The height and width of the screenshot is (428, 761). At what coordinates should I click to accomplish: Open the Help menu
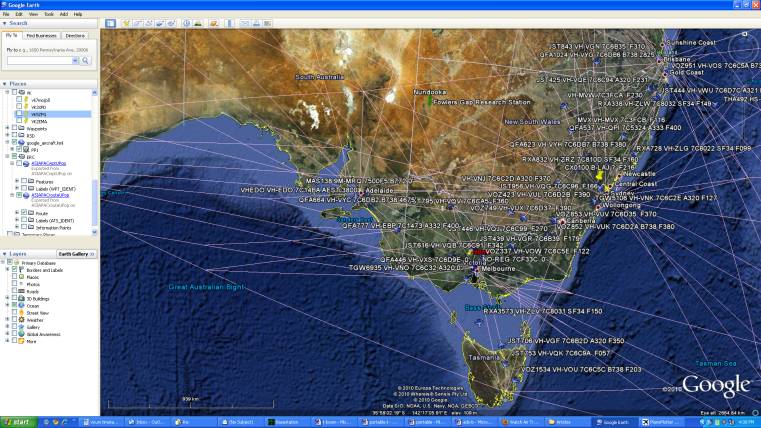point(78,15)
